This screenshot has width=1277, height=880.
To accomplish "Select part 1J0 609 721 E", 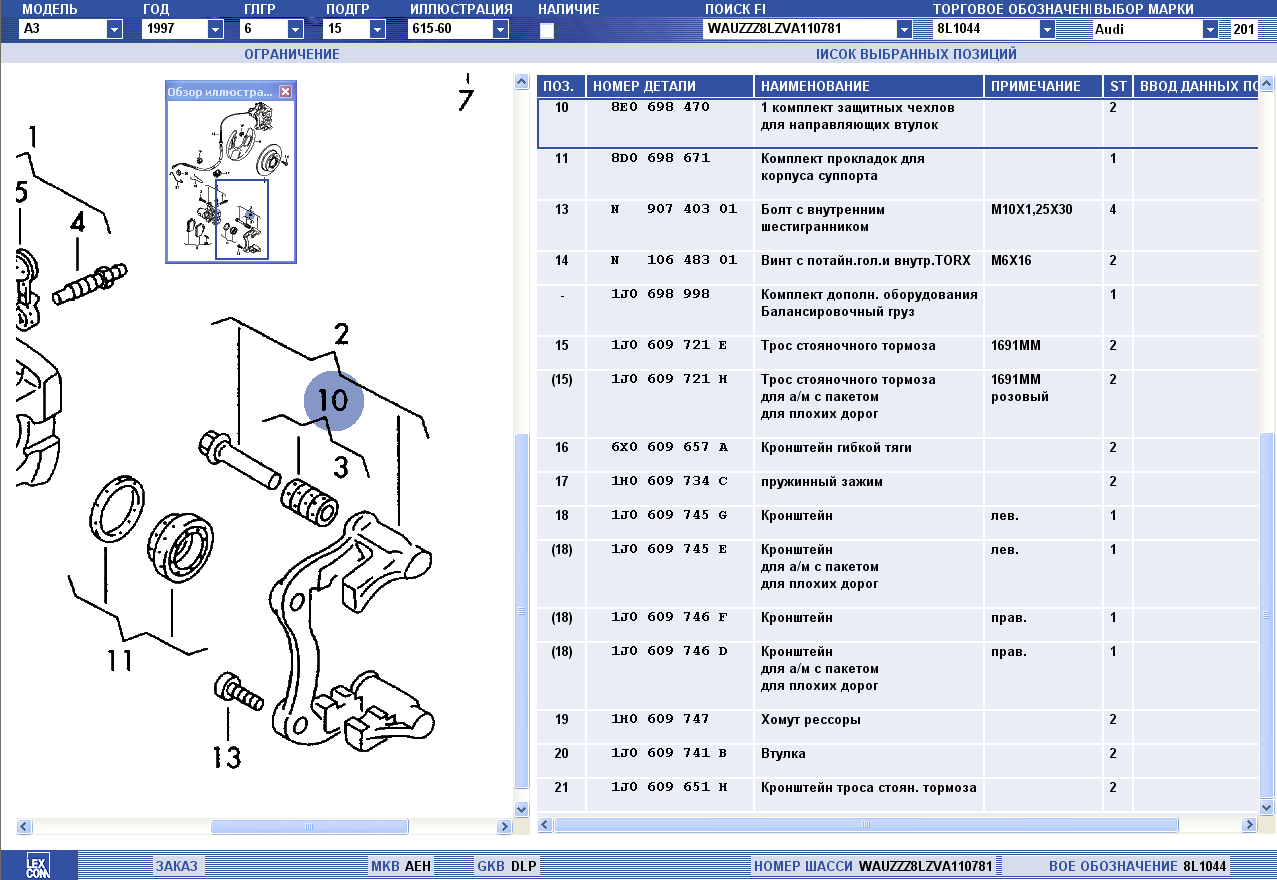I will (669, 346).
